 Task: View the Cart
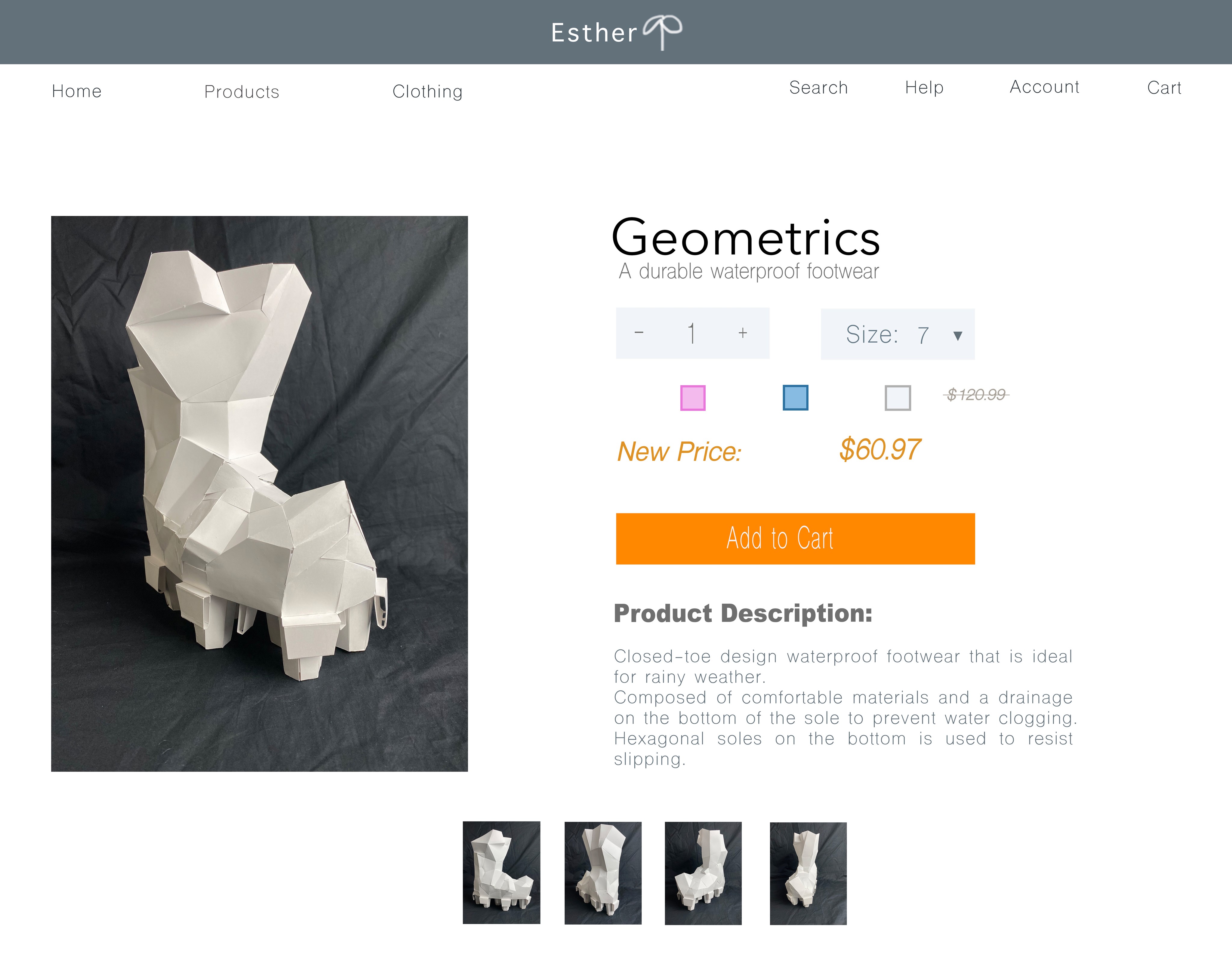(x=1164, y=88)
